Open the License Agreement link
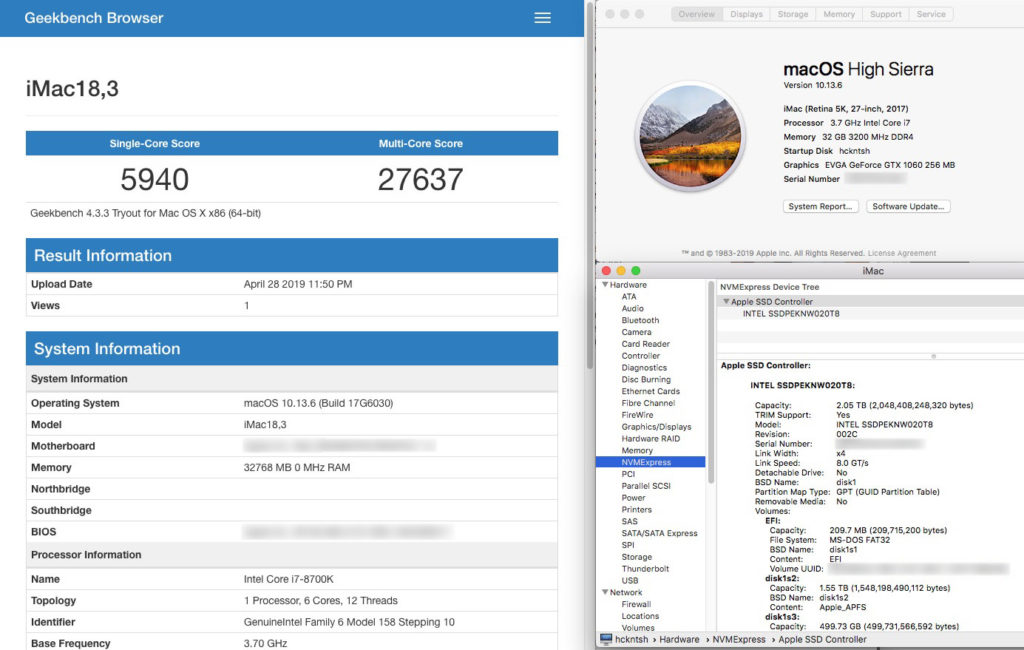This screenshot has height=650, width=1024. coord(901,253)
